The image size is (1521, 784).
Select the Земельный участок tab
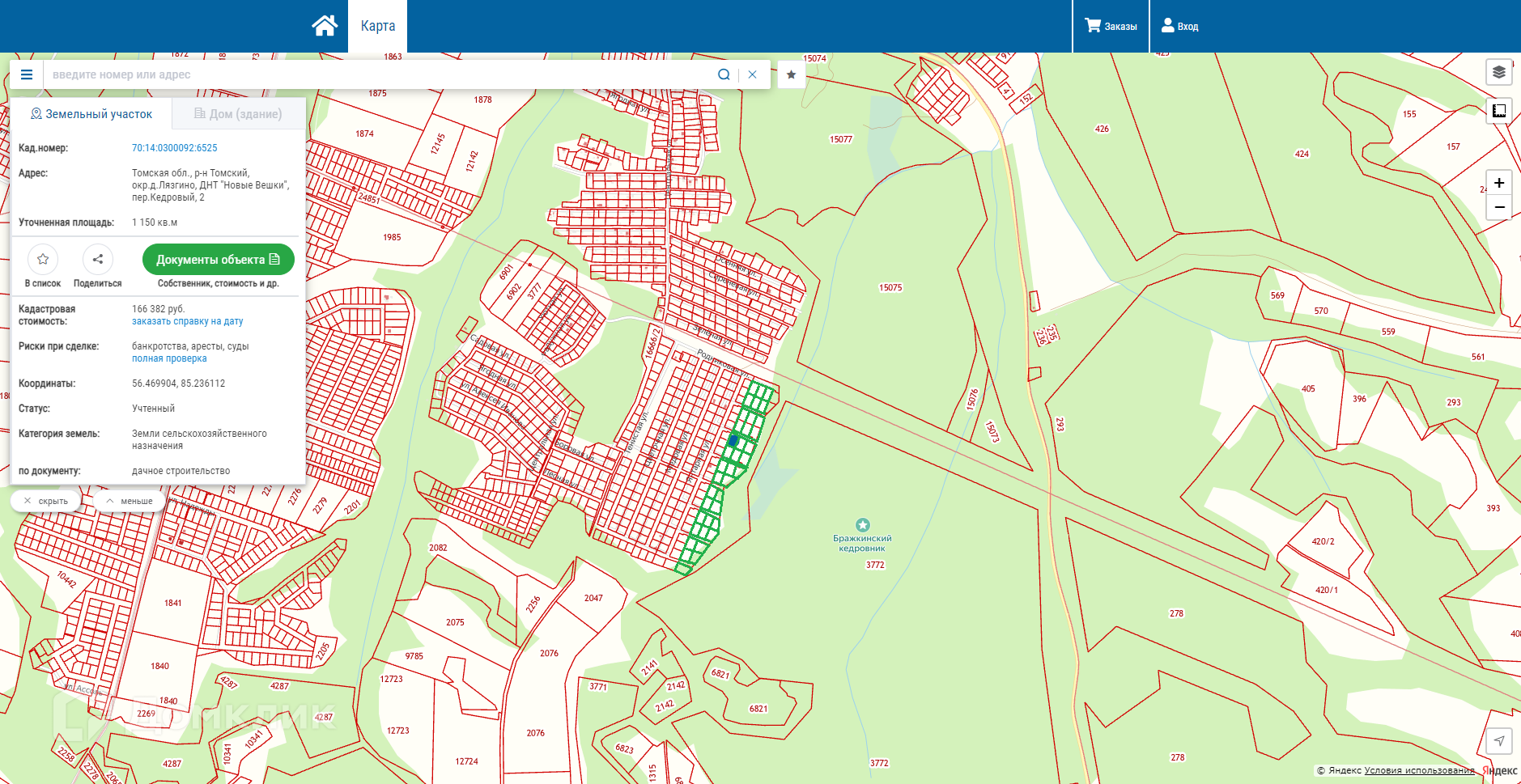tap(91, 114)
